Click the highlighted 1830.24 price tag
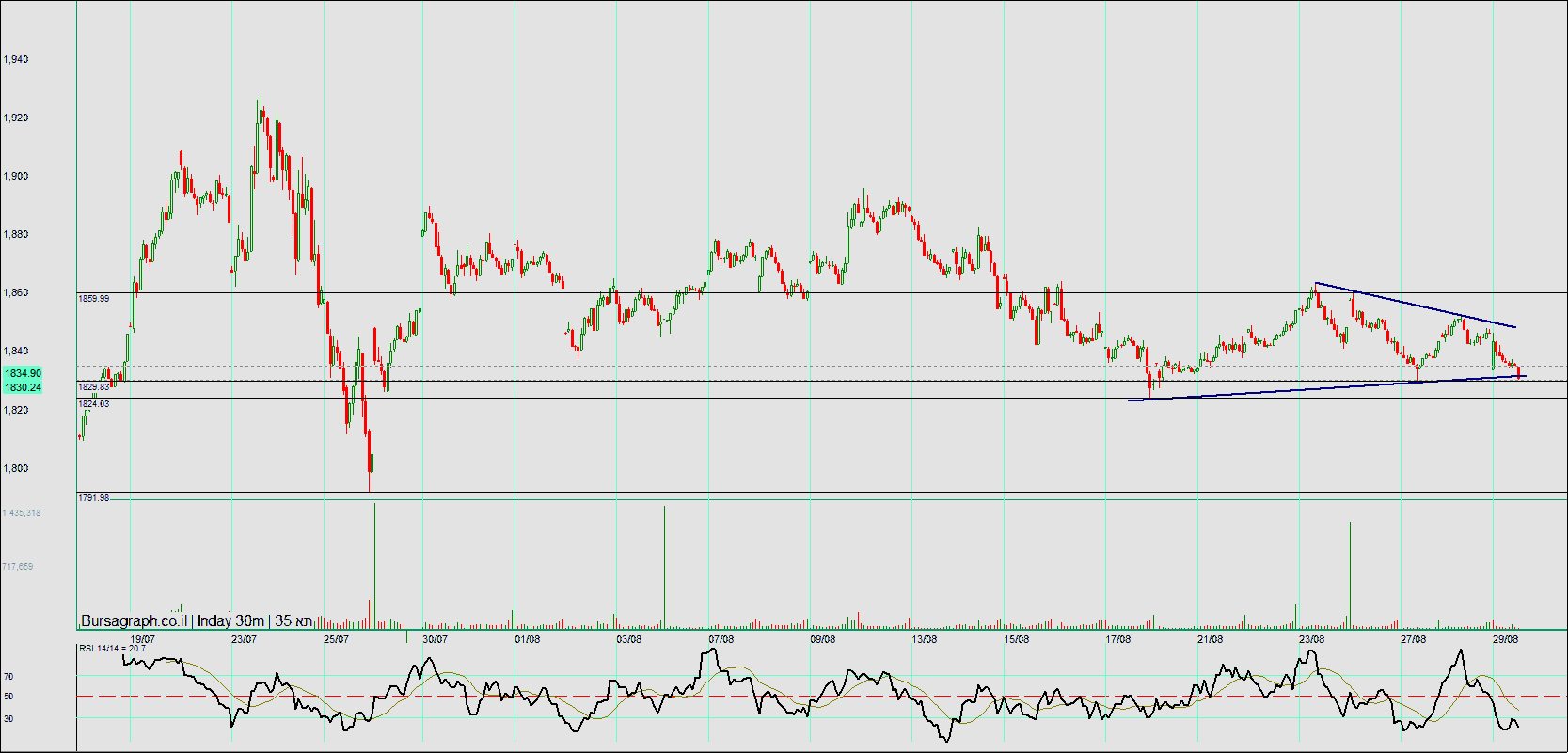1568x753 pixels. [x=23, y=387]
